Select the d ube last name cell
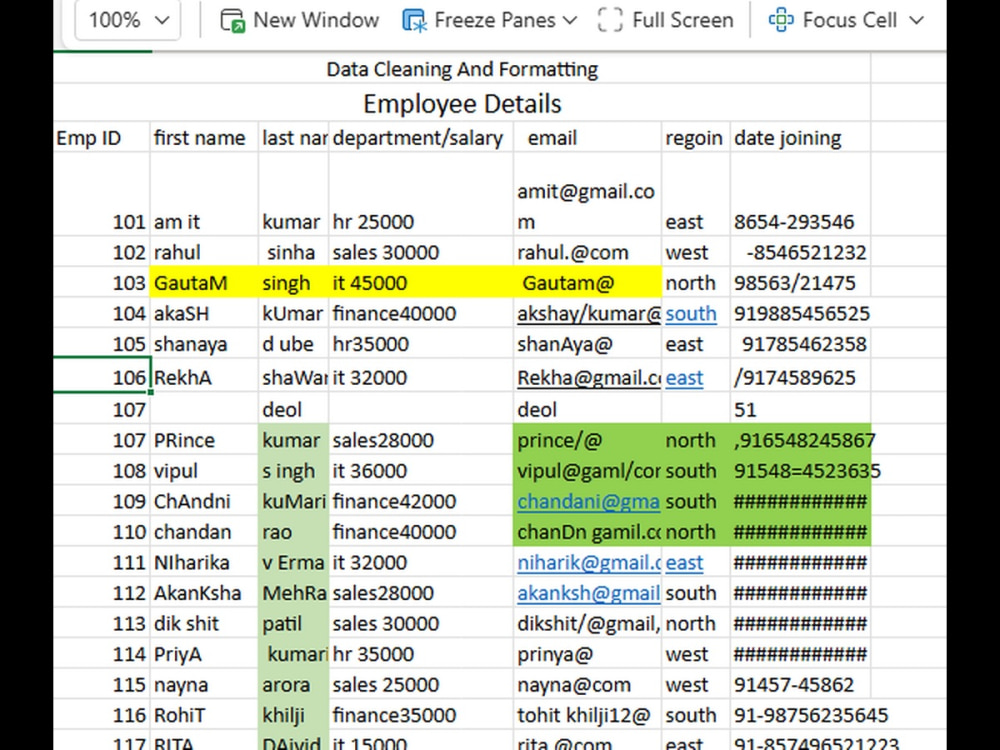1000x750 pixels. [293, 344]
